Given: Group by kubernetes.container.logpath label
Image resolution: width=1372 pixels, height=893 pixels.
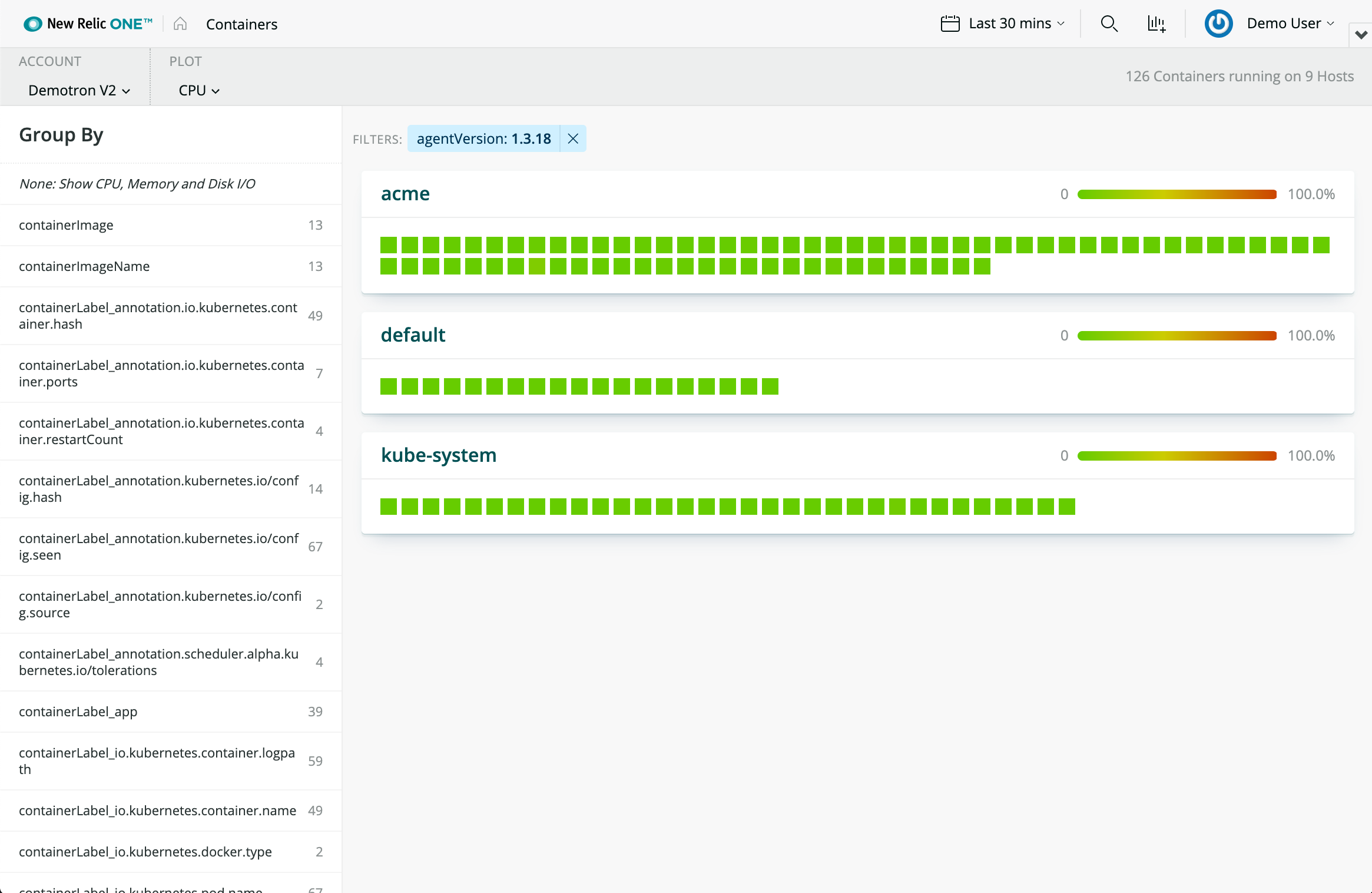Looking at the screenshot, I should click(x=171, y=761).
